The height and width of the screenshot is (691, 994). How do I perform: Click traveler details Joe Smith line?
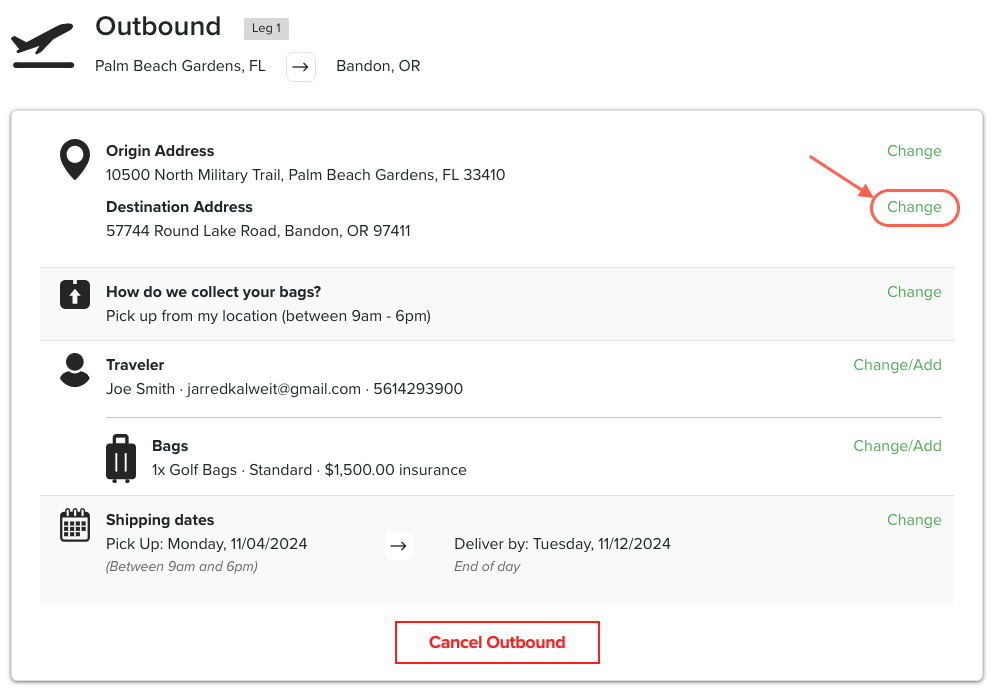pos(284,389)
